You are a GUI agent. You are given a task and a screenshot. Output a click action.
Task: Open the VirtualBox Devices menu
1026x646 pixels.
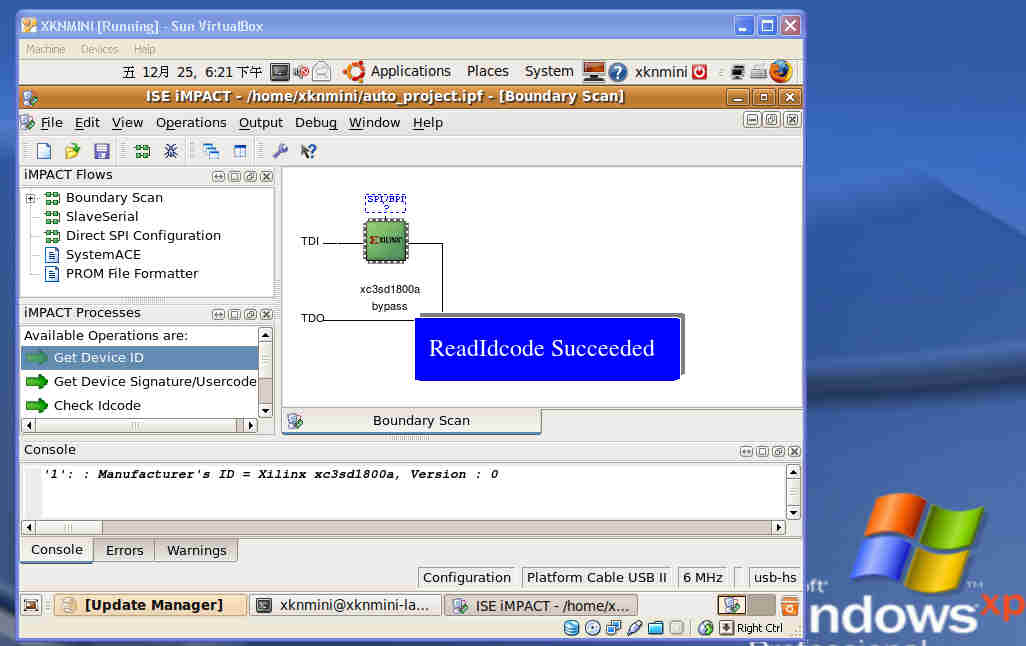(99, 49)
